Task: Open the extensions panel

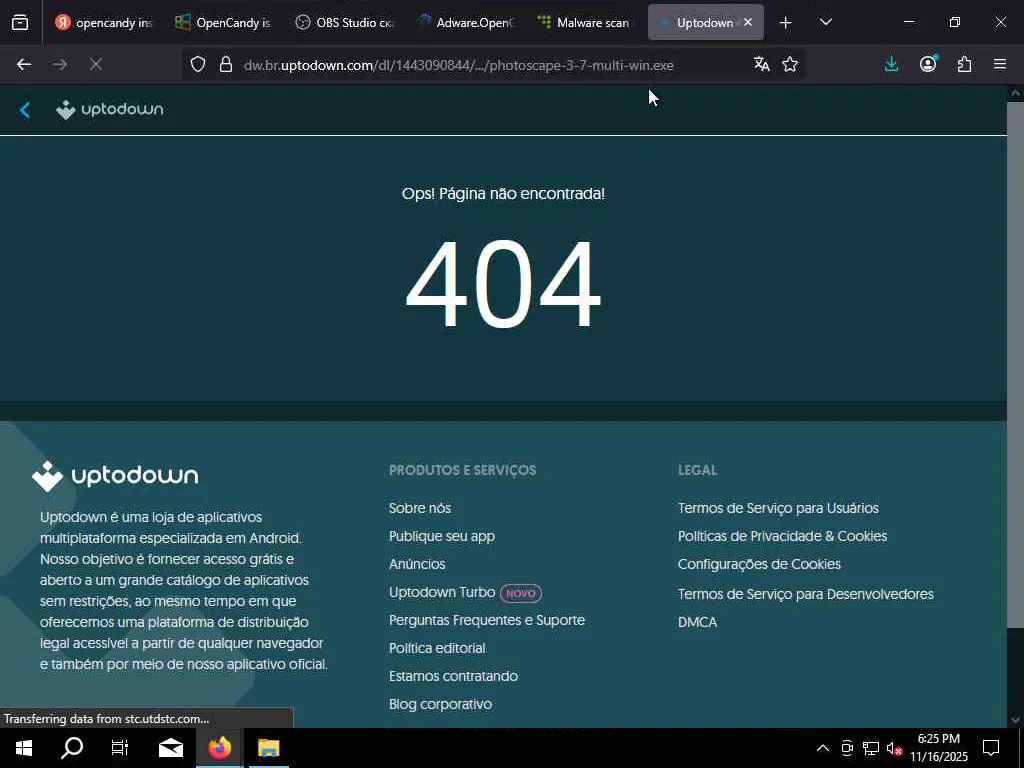Action: [964, 64]
